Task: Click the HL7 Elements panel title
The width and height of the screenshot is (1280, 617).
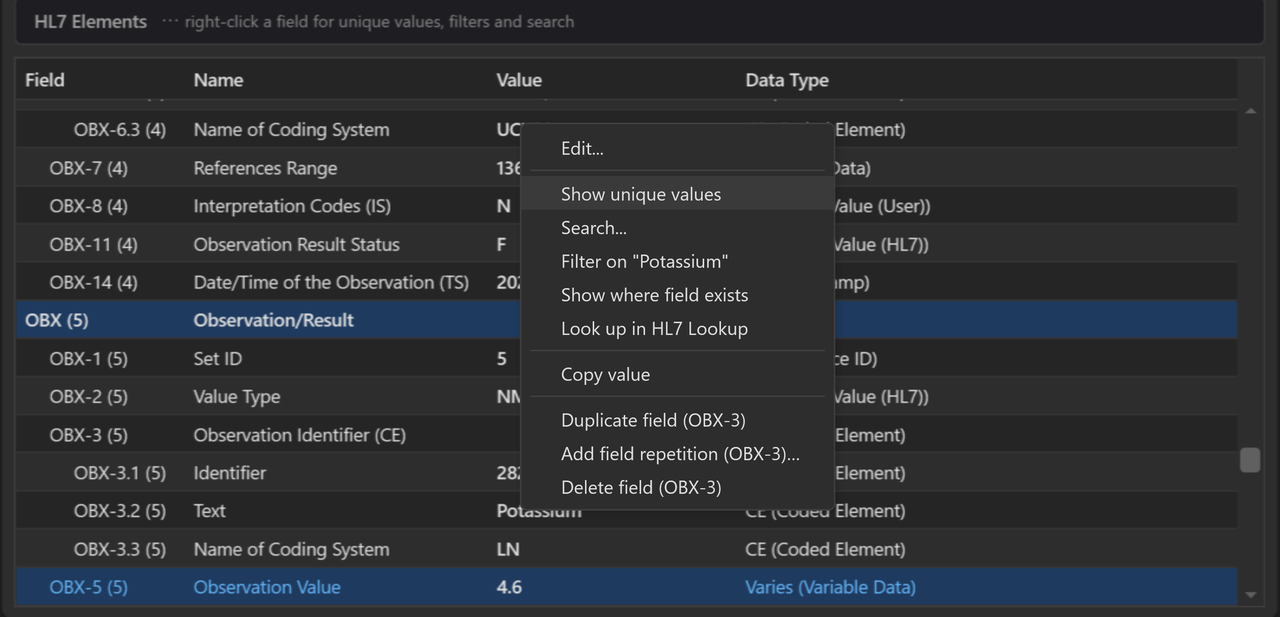Action: (x=90, y=21)
